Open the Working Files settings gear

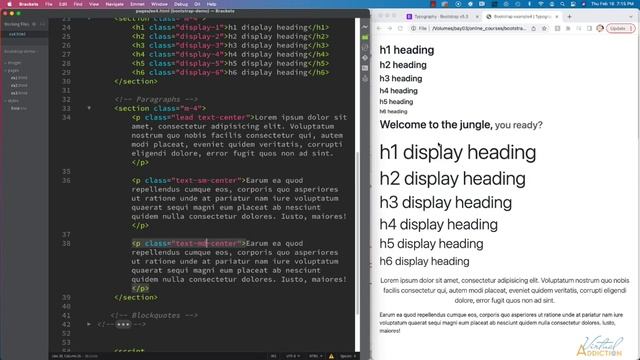[34, 24]
